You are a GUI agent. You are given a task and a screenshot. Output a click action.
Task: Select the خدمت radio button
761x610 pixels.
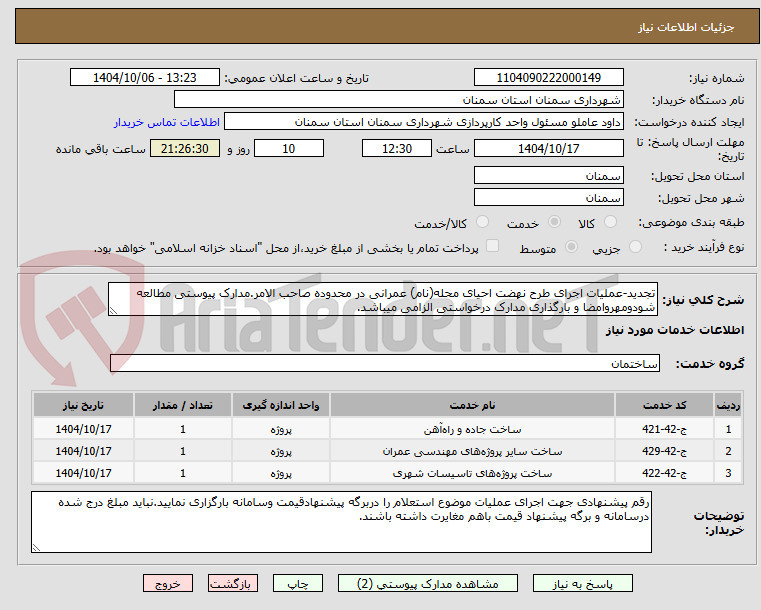pyautogui.click(x=554, y=222)
